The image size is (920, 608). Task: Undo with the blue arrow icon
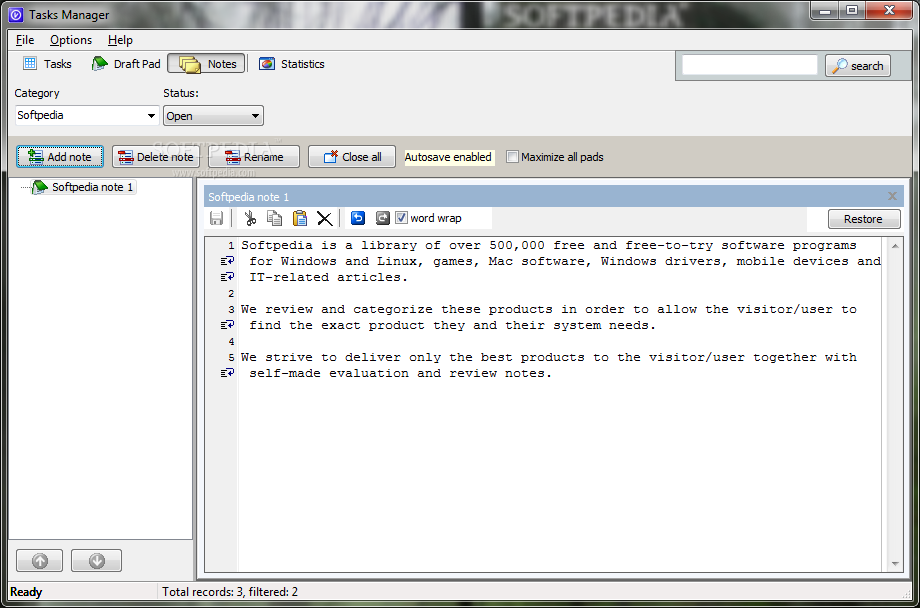pos(358,218)
